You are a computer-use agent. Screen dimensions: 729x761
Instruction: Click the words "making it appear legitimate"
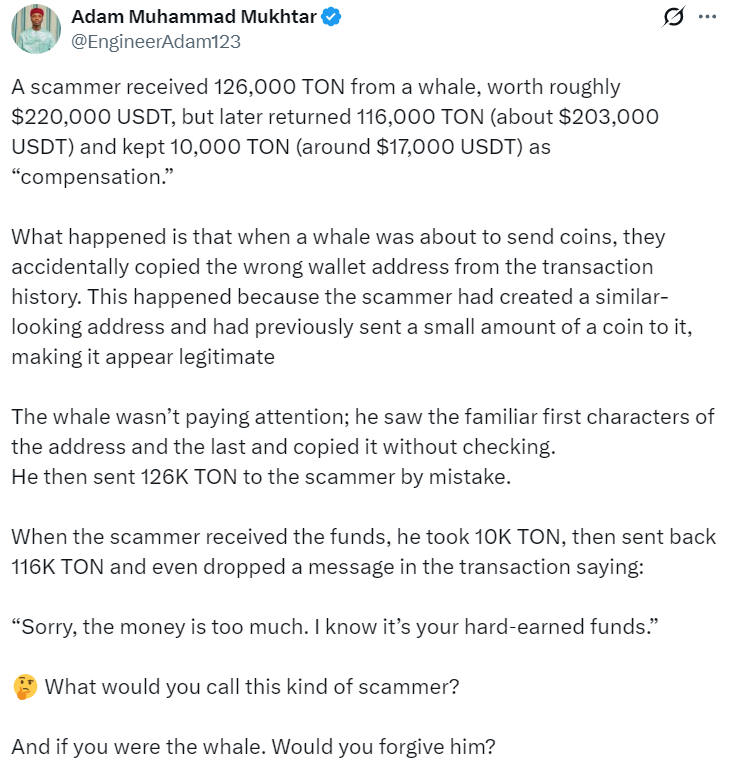point(143,357)
